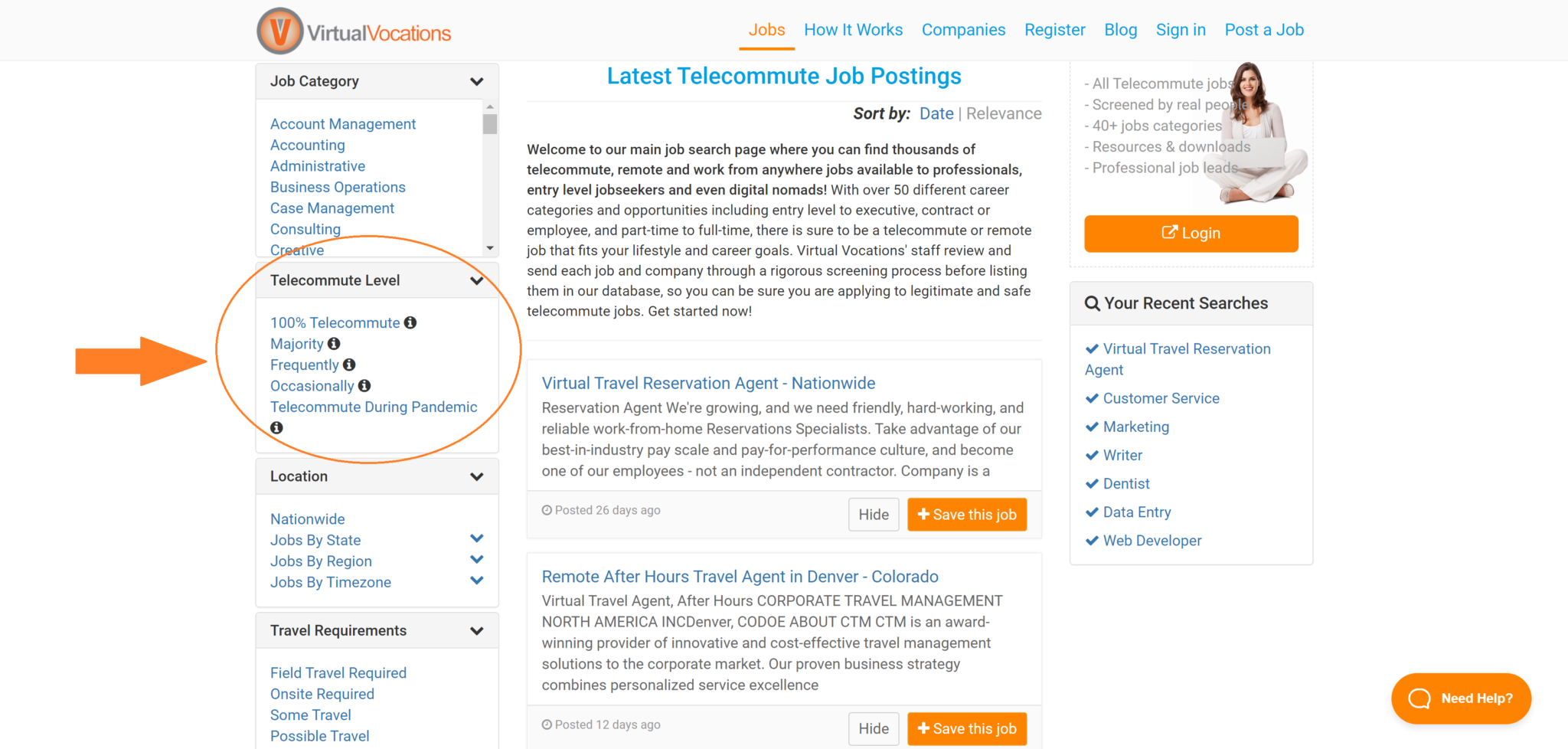
Task: Click Job Category list scrollbar down arrow
Action: (490, 248)
